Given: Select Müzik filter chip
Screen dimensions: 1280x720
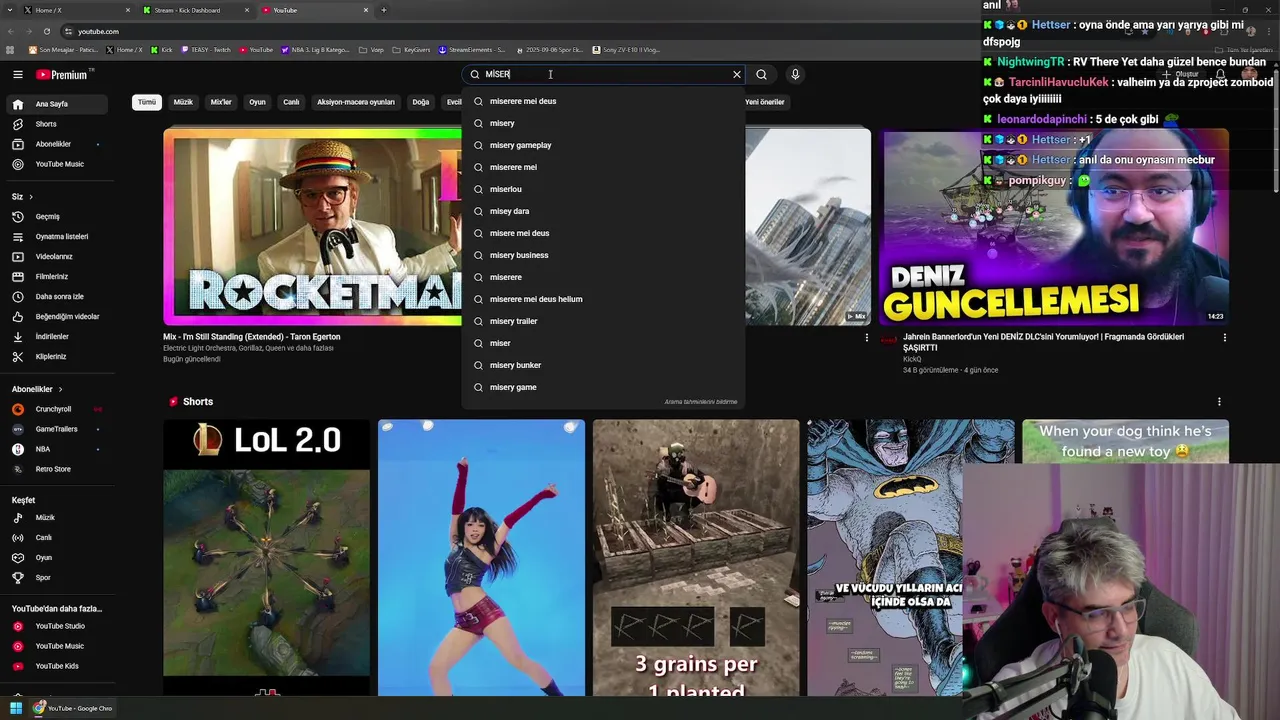Looking at the screenshot, I should point(183,102).
